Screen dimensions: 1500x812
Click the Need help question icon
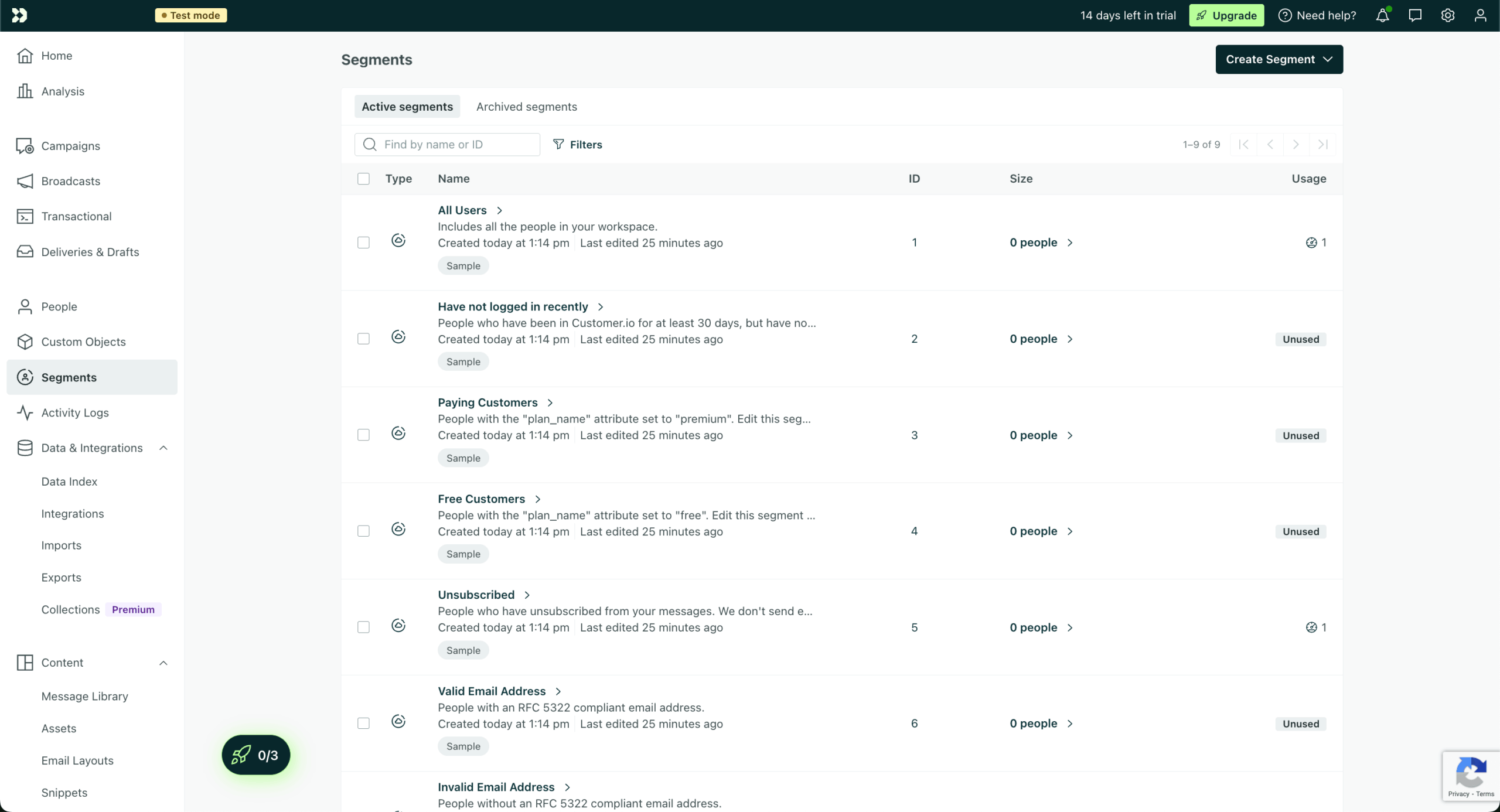point(1284,15)
